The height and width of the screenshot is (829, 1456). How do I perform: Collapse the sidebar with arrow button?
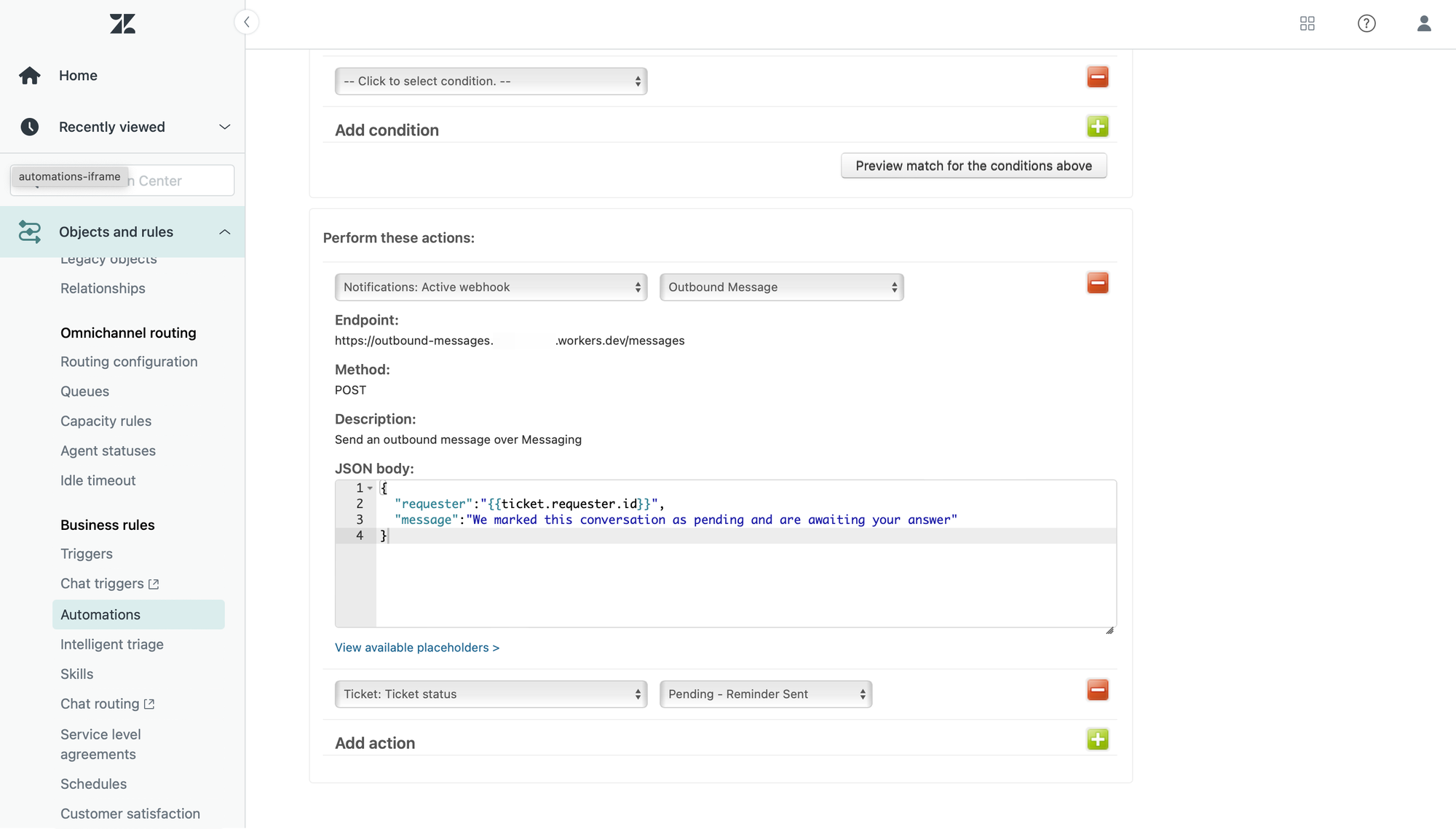click(x=247, y=22)
